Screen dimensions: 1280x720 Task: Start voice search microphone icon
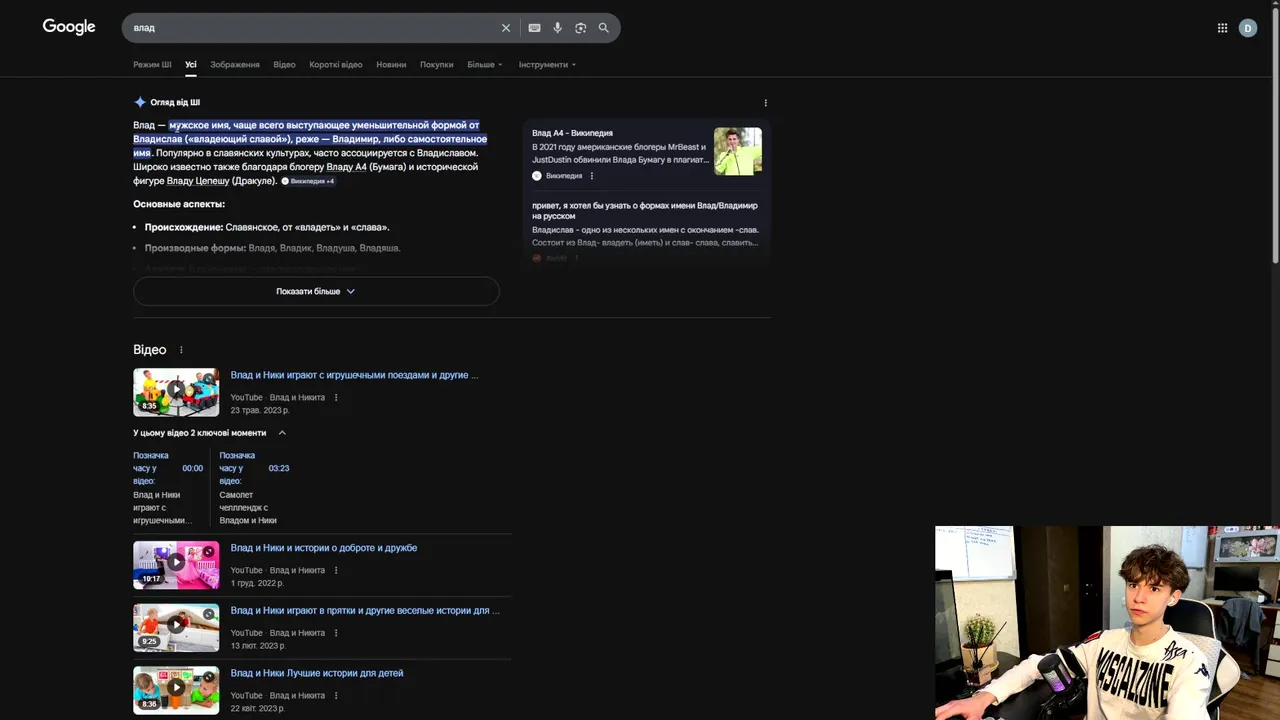point(558,28)
